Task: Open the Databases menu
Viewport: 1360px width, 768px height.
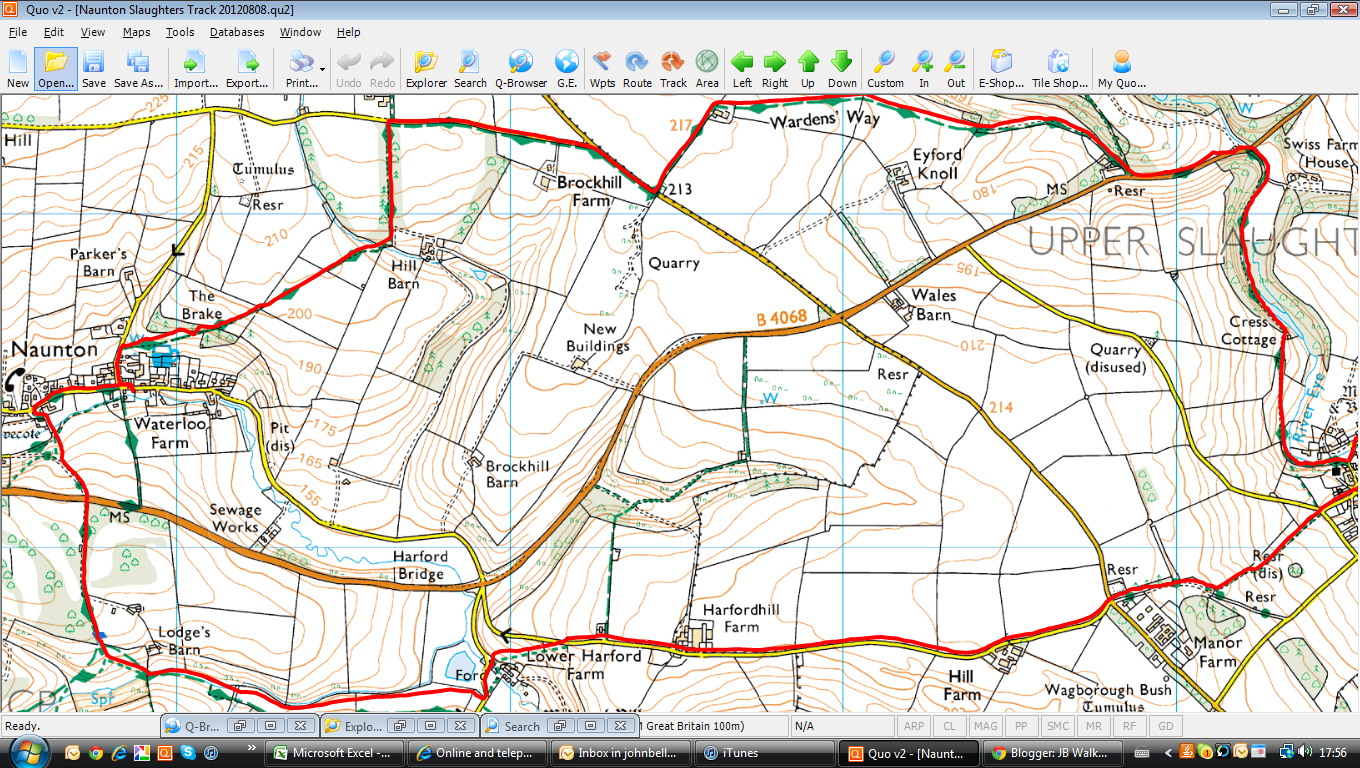Action: (x=236, y=31)
